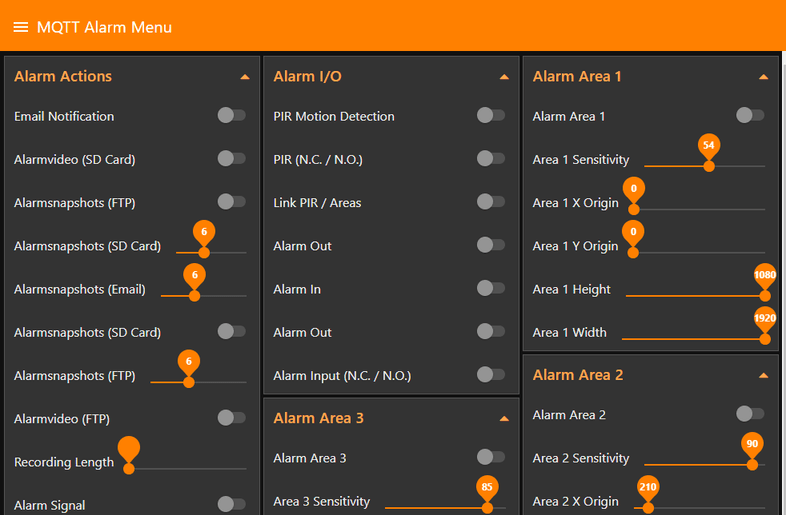Viewport: 786px width, 515px height.
Task: Collapse the Alarm Area 3 panel
Action: click(x=504, y=419)
